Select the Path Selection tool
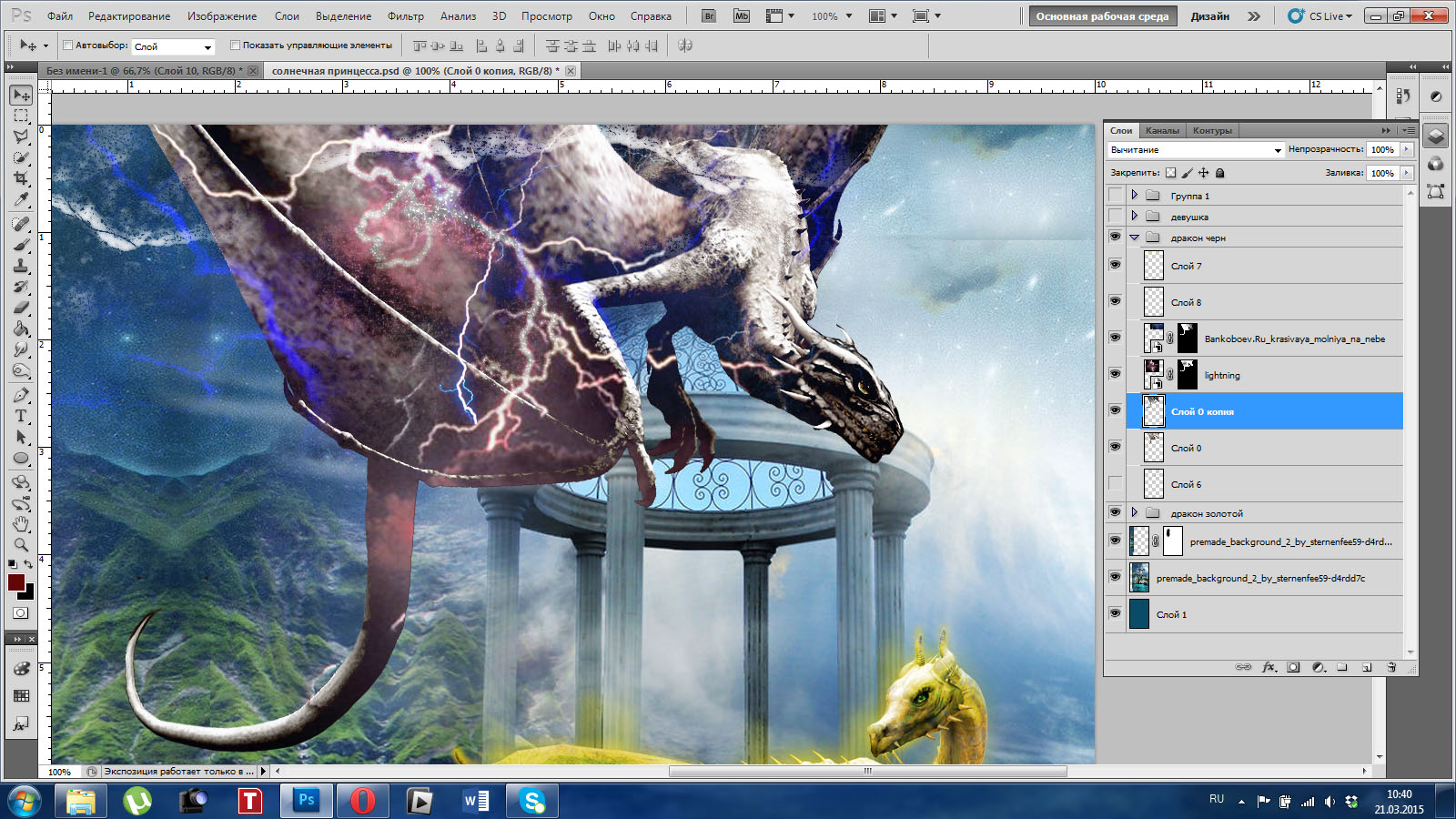Screen dimensions: 1456x819 coord(21,437)
